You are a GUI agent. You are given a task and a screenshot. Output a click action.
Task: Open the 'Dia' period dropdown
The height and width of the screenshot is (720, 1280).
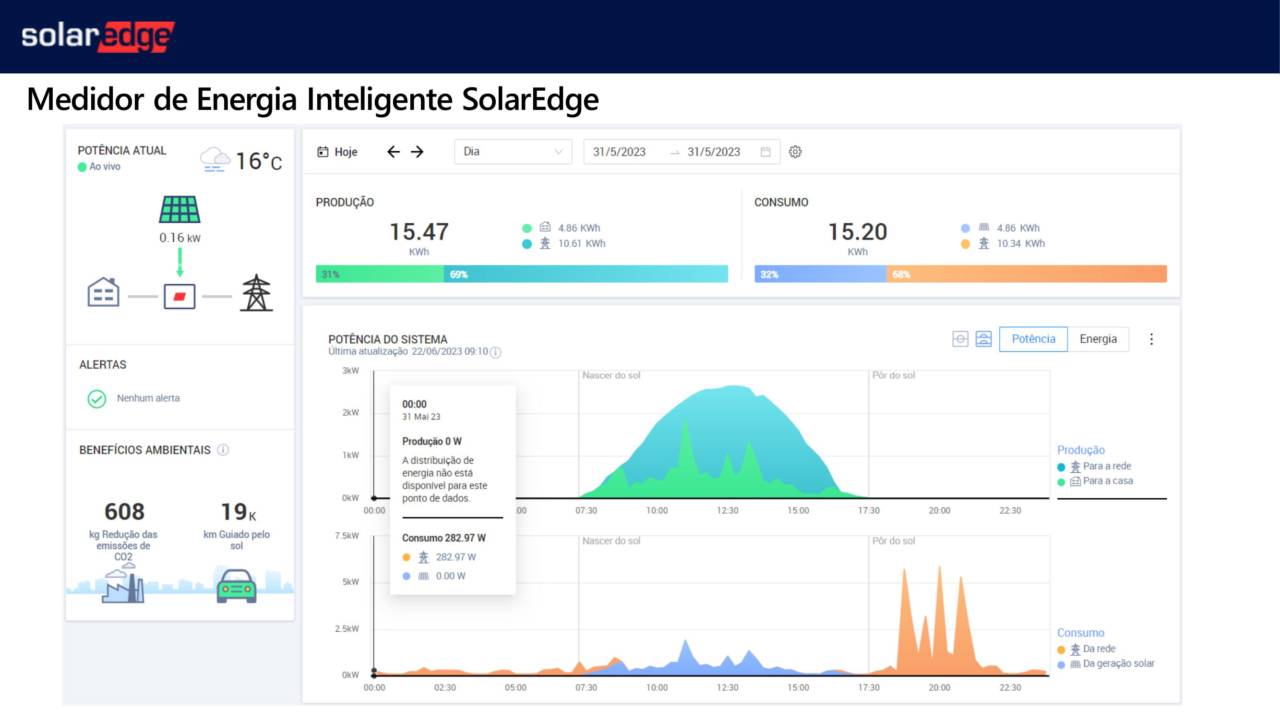513,152
